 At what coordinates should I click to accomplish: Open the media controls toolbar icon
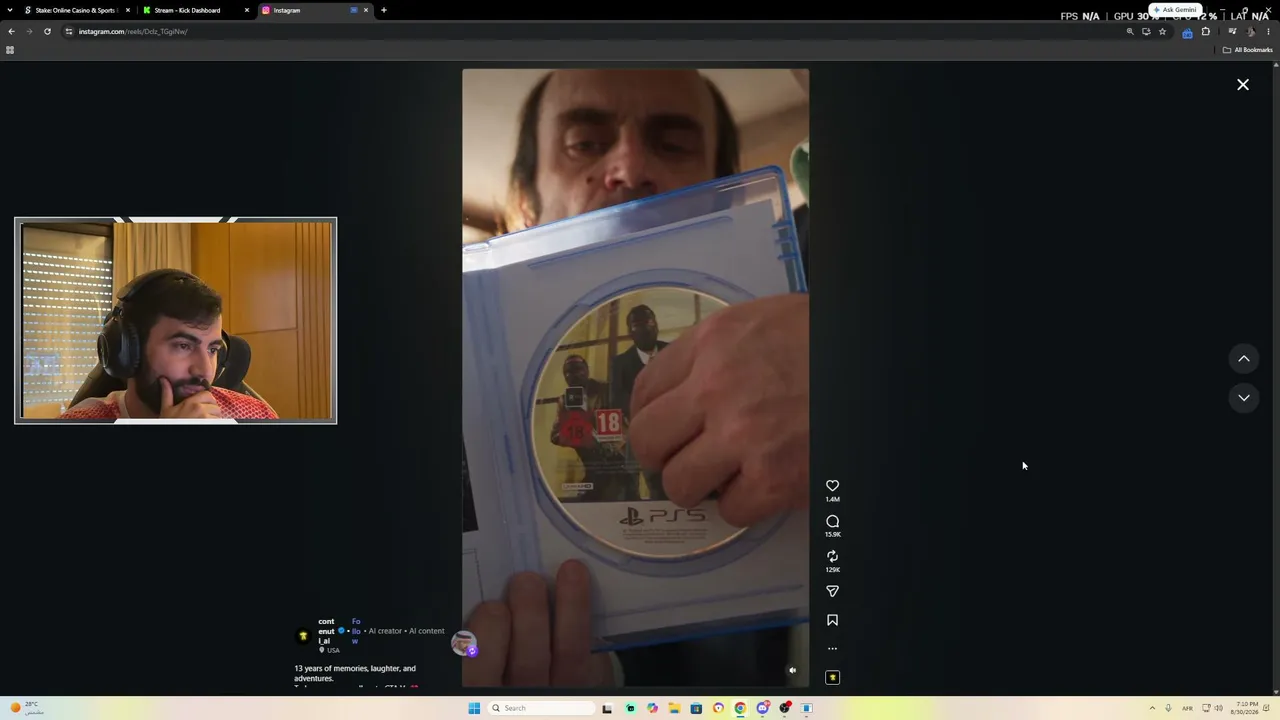tap(1232, 31)
